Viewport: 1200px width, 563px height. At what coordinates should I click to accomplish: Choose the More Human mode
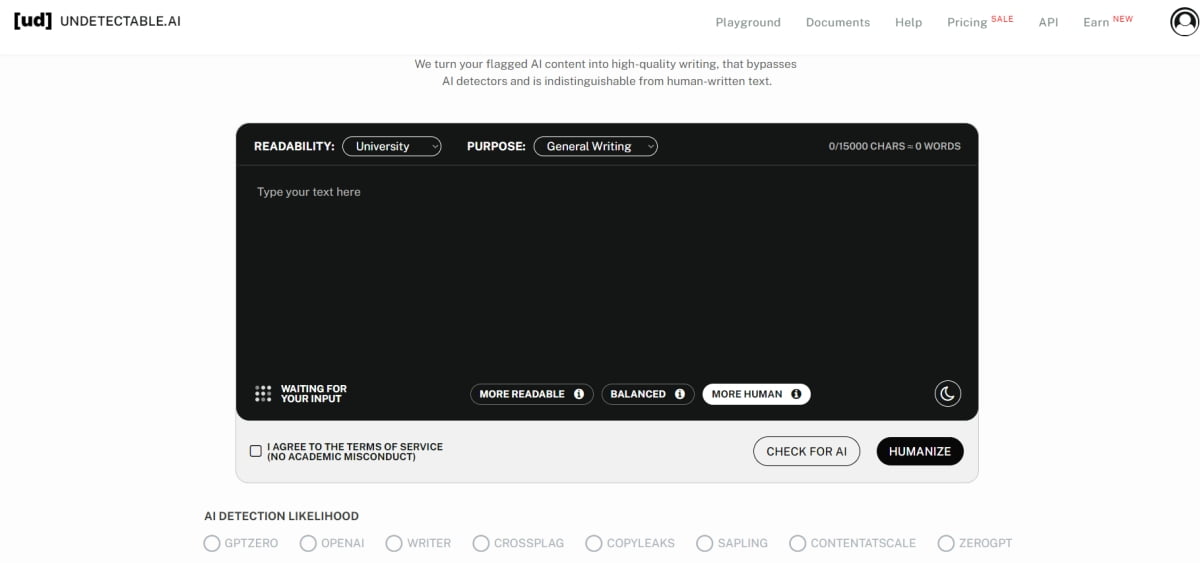pyautogui.click(x=756, y=394)
